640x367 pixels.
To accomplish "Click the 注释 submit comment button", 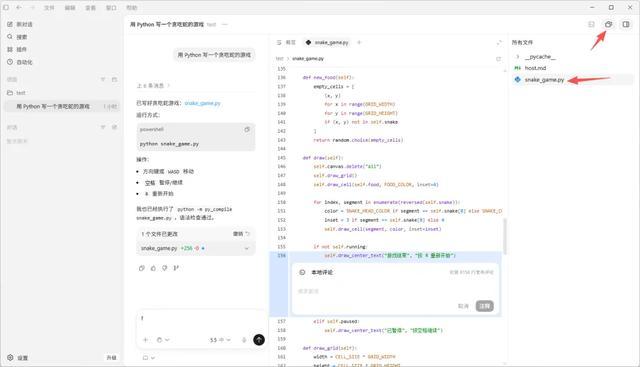I will (484, 306).
